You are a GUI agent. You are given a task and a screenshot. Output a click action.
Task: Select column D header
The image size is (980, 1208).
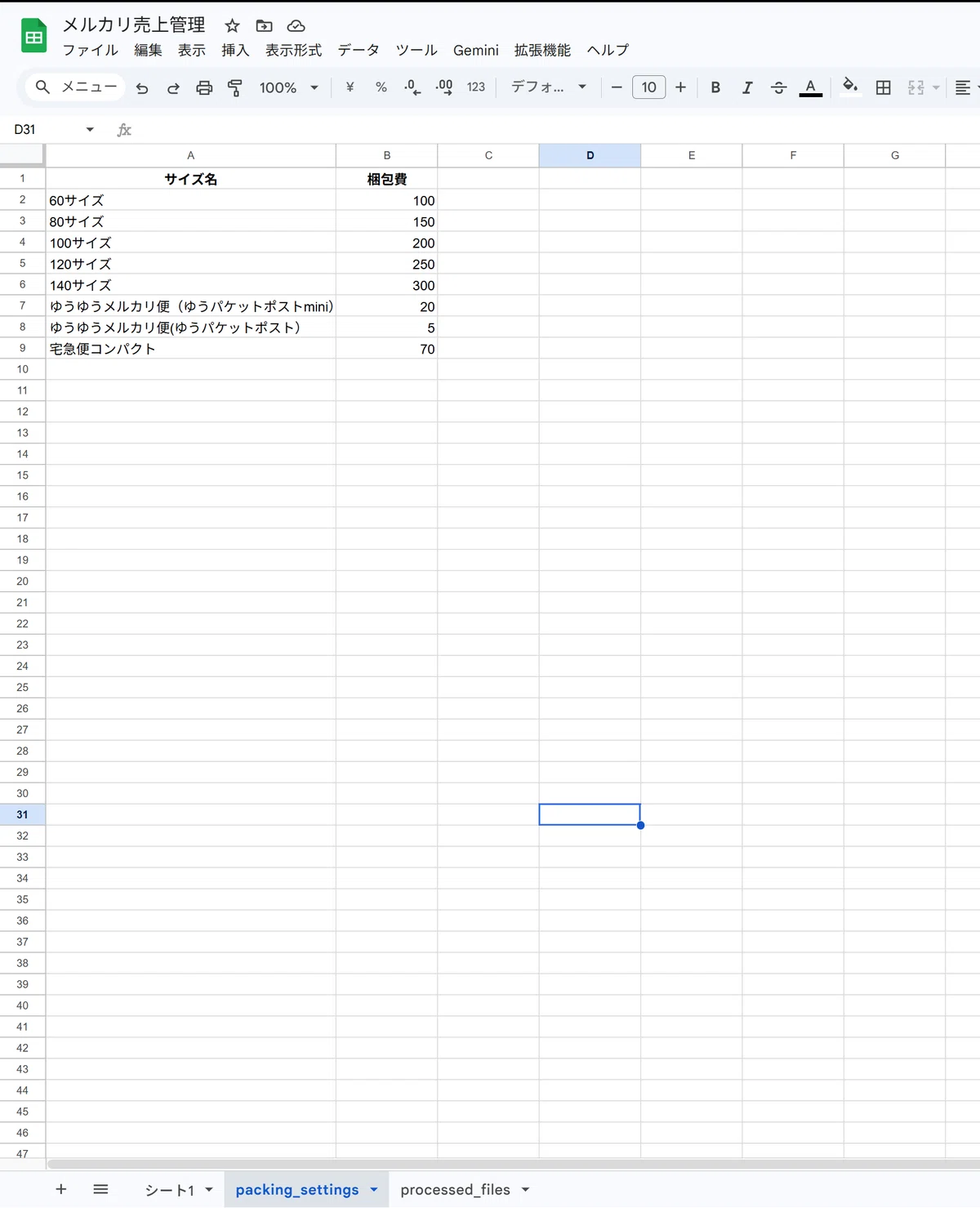[590, 155]
